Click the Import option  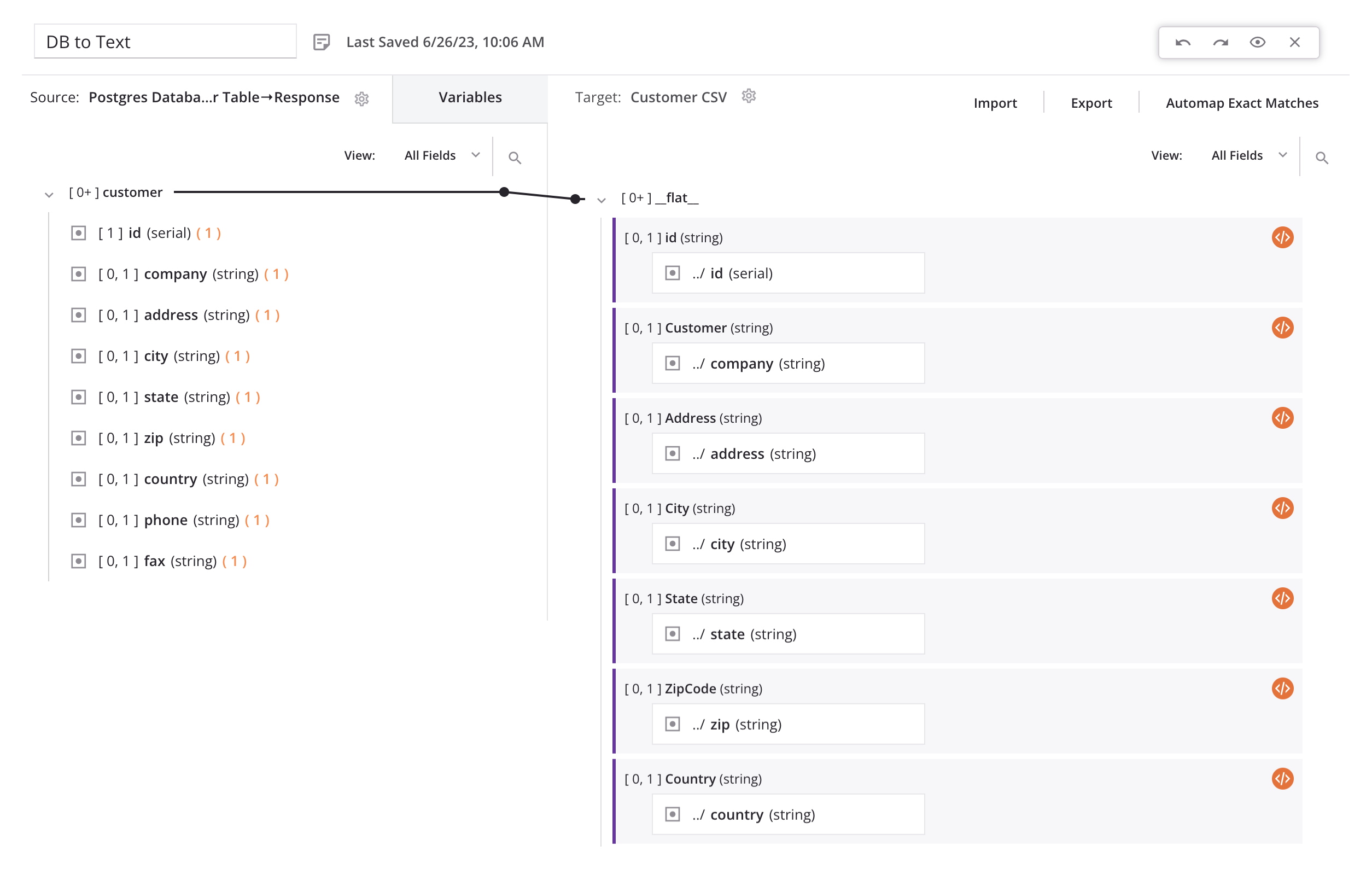(x=995, y=103)
